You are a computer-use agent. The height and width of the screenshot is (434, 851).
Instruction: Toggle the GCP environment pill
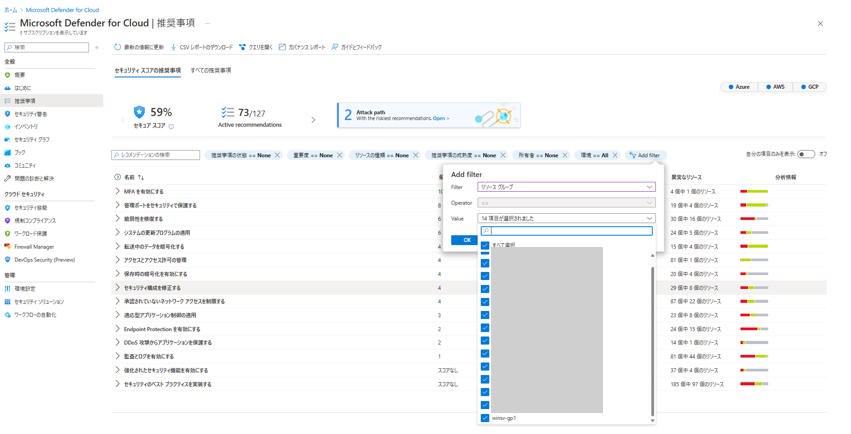tap(810, 87)
